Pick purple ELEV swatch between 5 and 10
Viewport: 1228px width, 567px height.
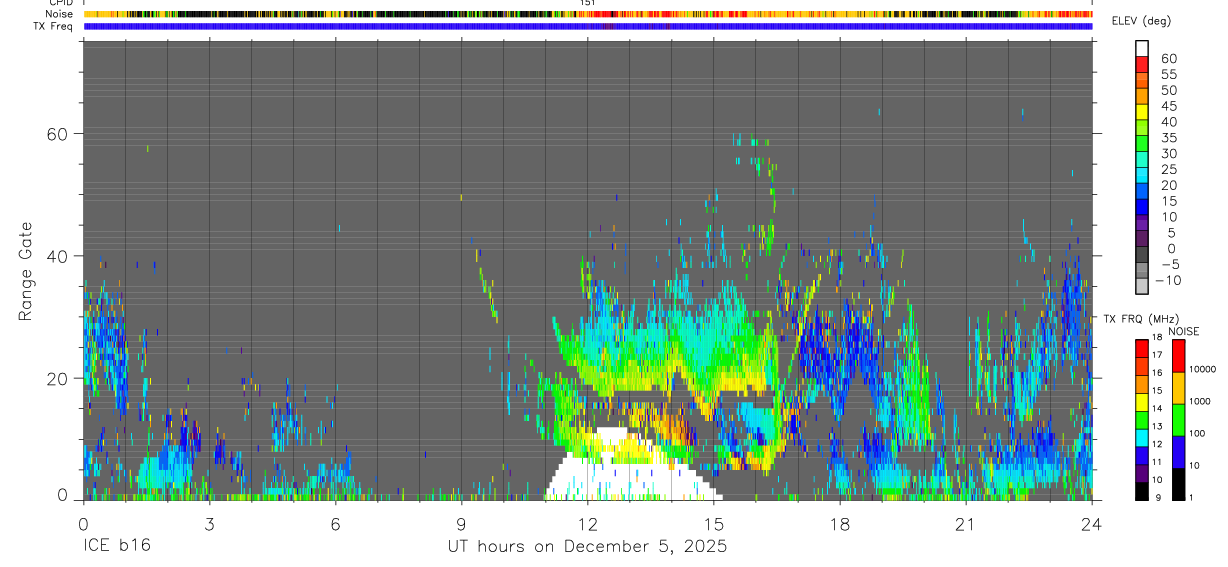point(1142,222)
